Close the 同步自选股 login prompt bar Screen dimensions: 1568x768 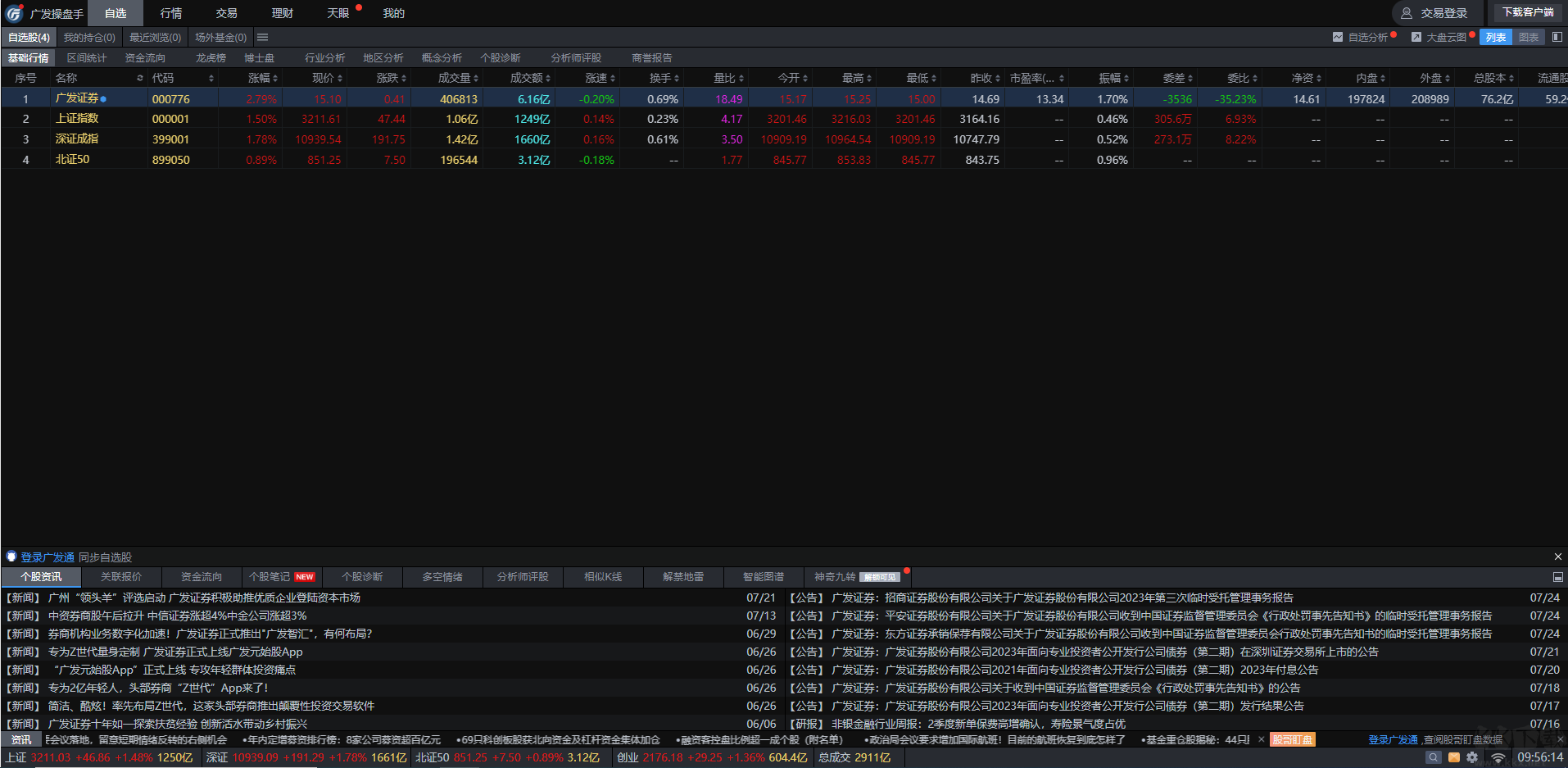[x=1557, y=557]
